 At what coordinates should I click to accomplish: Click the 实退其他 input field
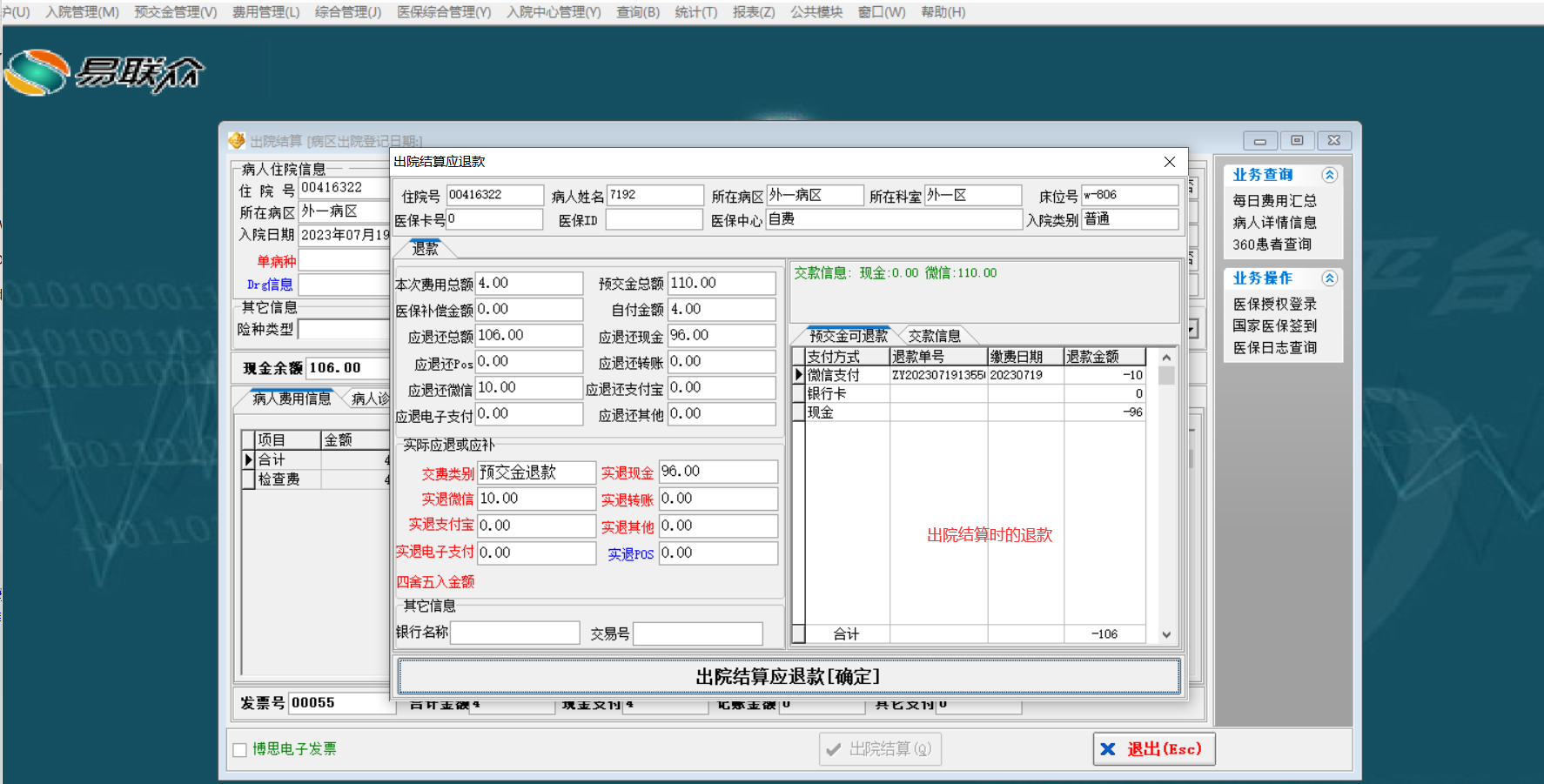coord(718,526)
